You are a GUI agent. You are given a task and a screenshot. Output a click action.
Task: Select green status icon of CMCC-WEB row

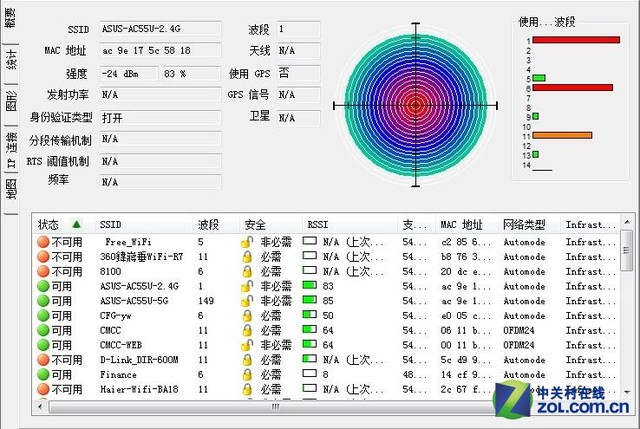click(43, 345)
